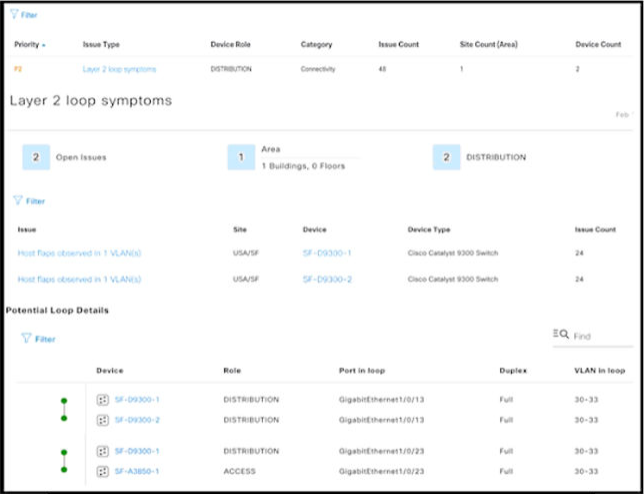Open the SF-A3850-1 access device link
This screenshot has width=644, height=494.
[x=137, y=471]
